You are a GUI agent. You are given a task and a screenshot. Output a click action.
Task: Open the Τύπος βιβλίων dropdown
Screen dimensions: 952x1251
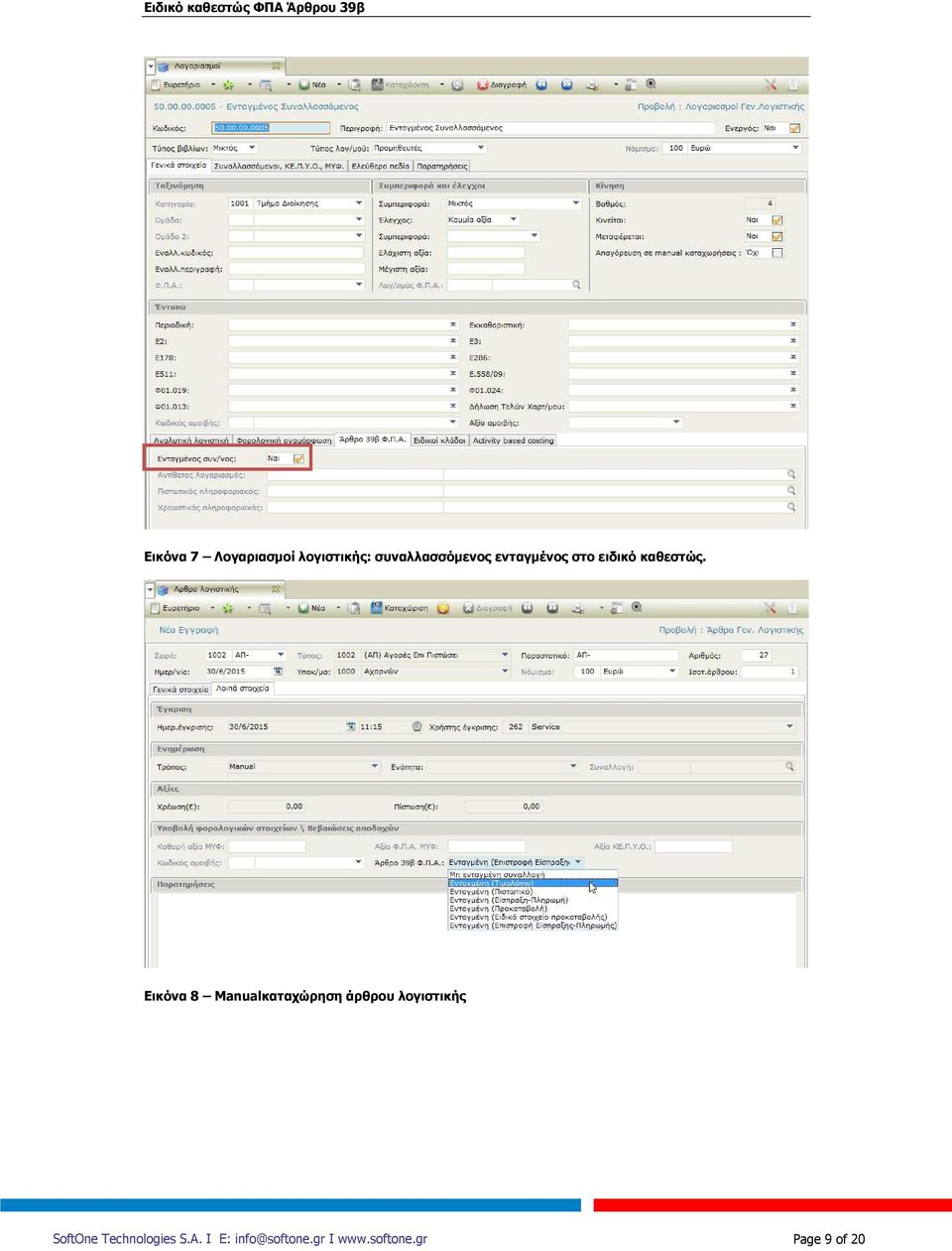[252, 148]
